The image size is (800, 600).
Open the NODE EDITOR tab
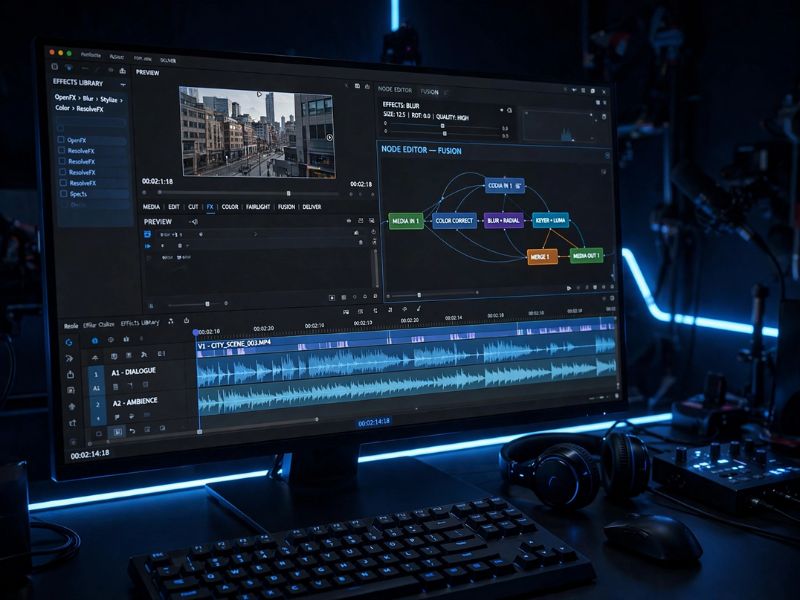pos(394,89)
